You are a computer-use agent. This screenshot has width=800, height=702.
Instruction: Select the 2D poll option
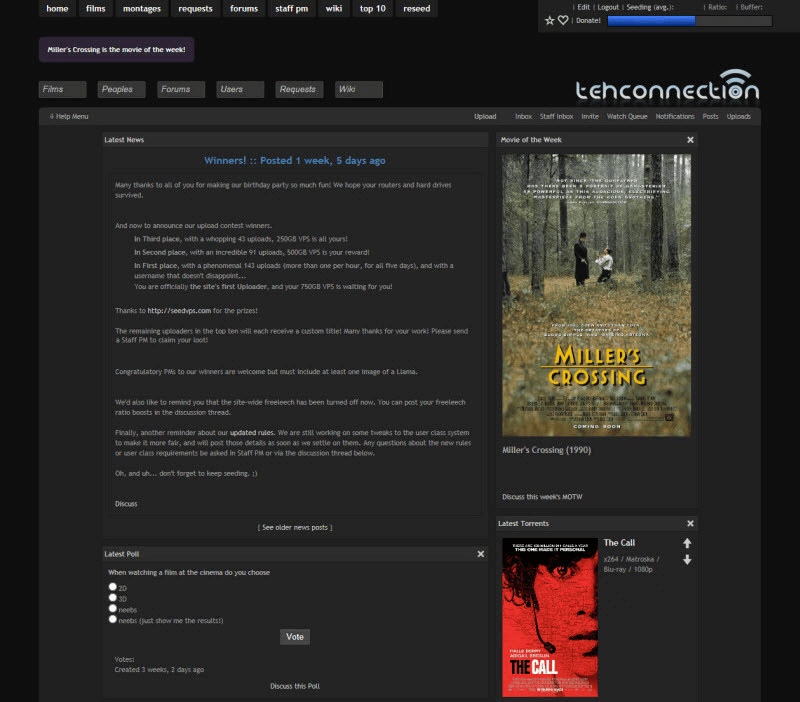(x=113, y=587)
